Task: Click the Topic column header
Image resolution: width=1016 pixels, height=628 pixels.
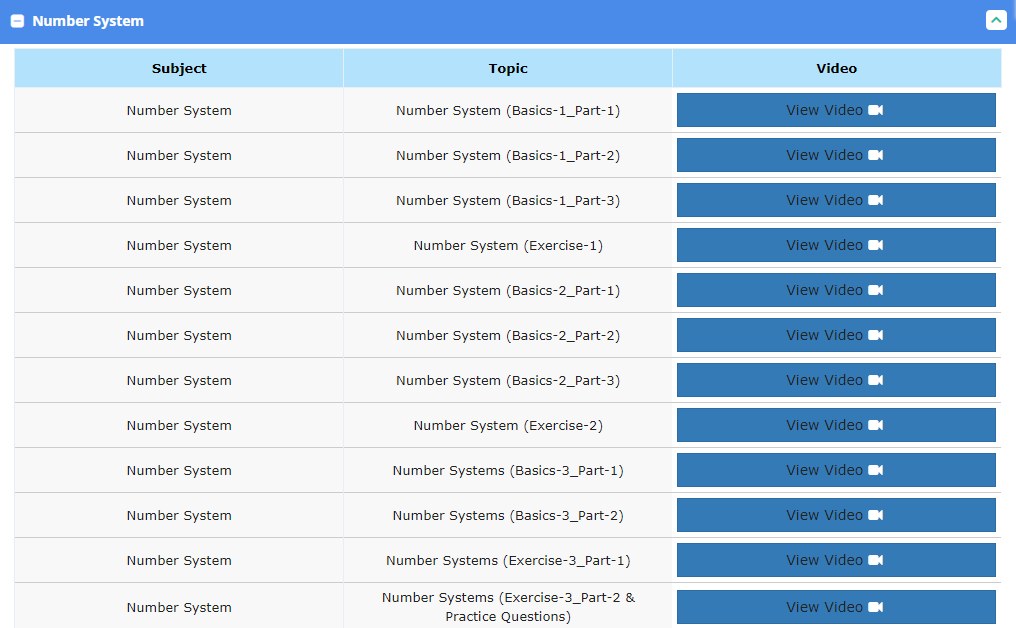Action: (x=508, y=69)
